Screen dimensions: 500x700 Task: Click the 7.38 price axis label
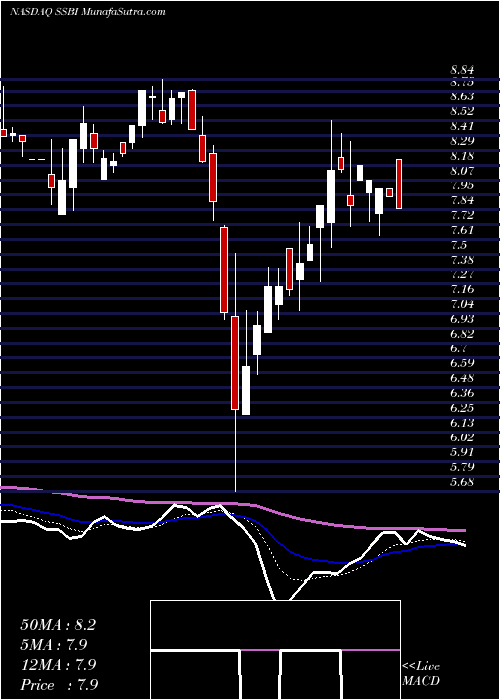[462, 259]
